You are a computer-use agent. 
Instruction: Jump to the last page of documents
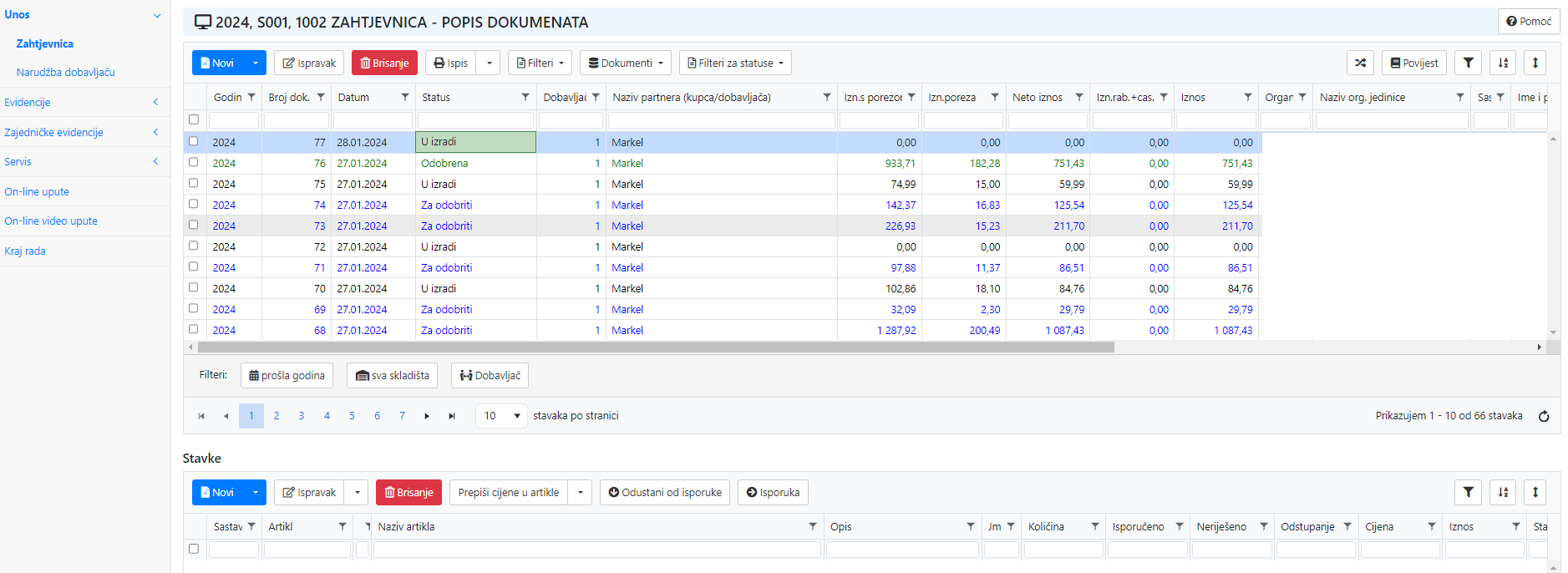coord(452,416)
